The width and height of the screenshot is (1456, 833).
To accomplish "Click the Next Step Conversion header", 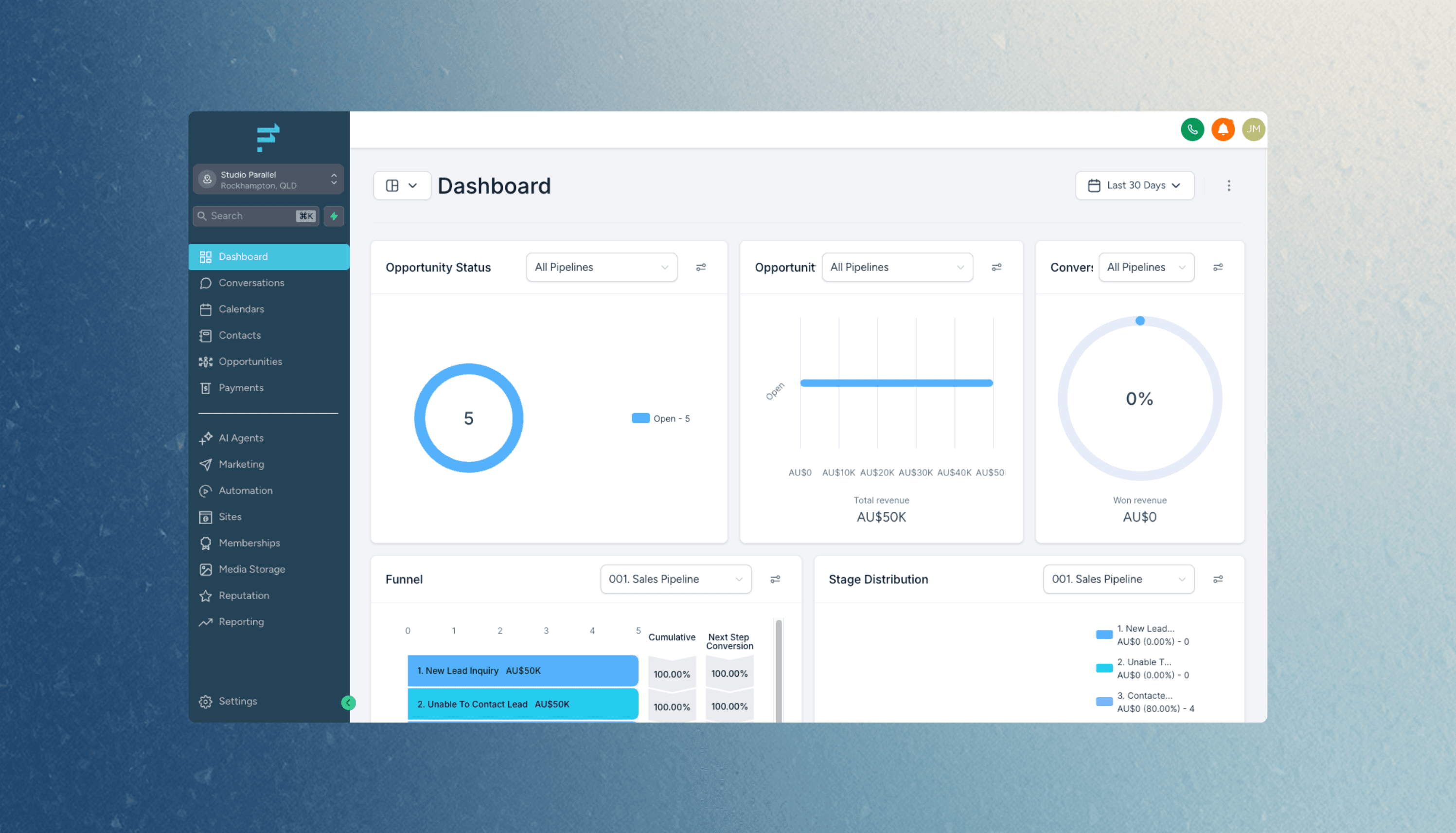I will [729, 642].
